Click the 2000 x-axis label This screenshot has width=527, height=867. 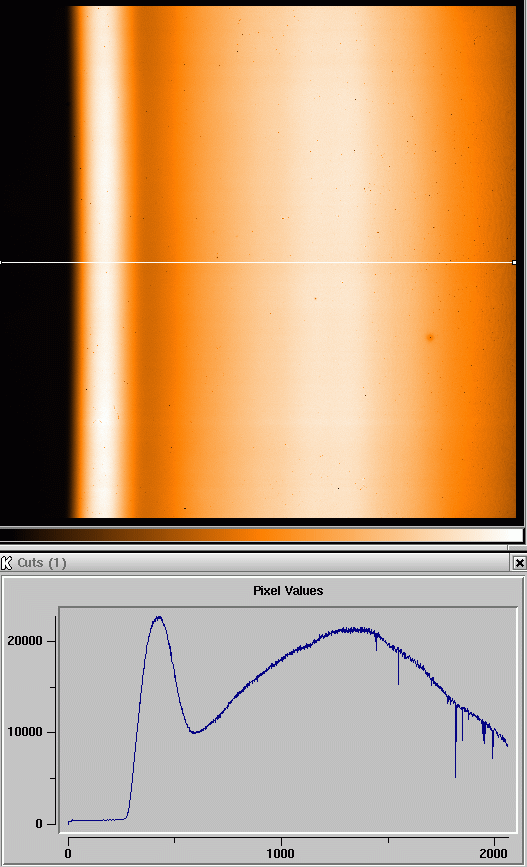493,853
